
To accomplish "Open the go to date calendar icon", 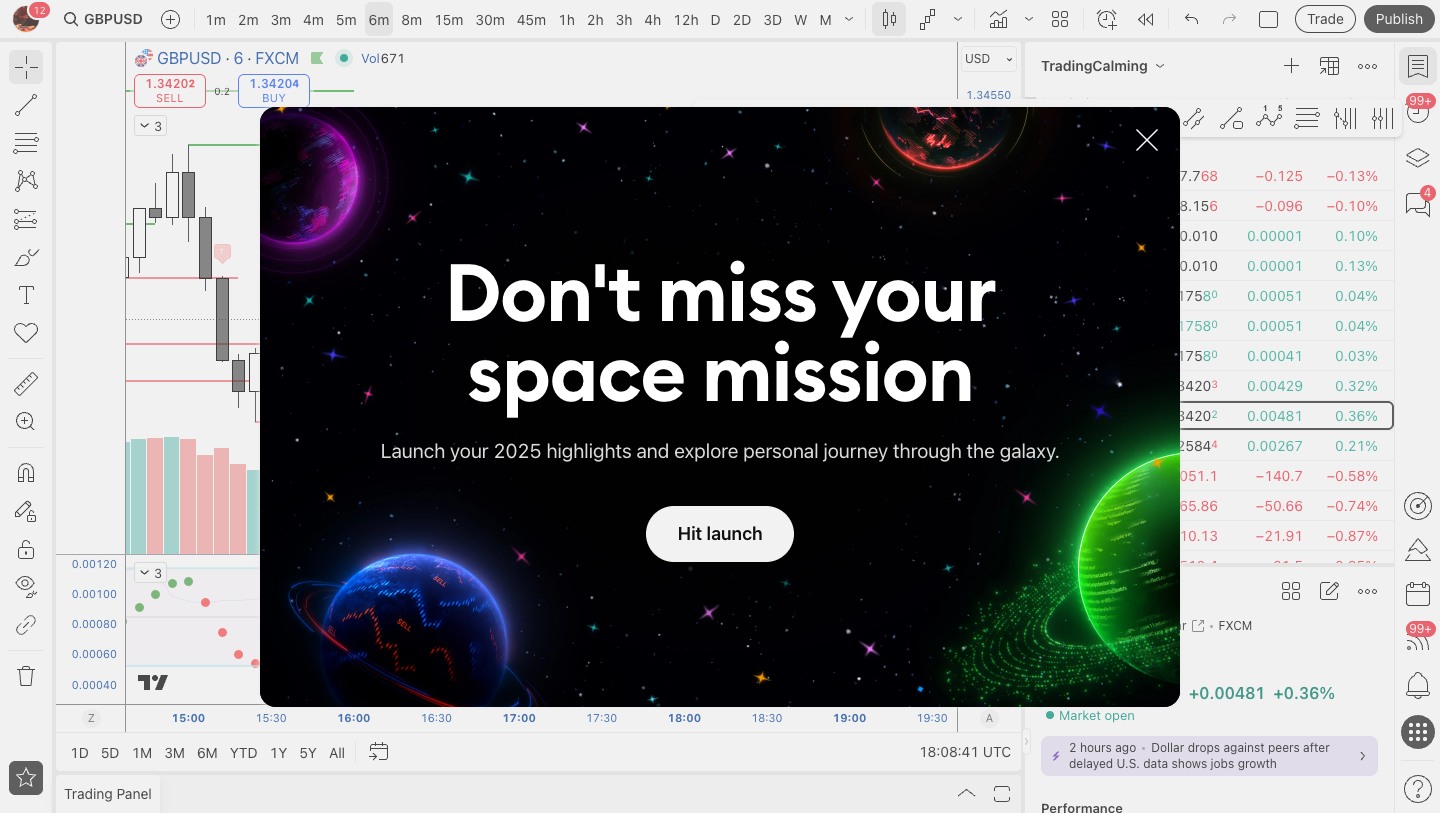I will click(x=378, y=752).
